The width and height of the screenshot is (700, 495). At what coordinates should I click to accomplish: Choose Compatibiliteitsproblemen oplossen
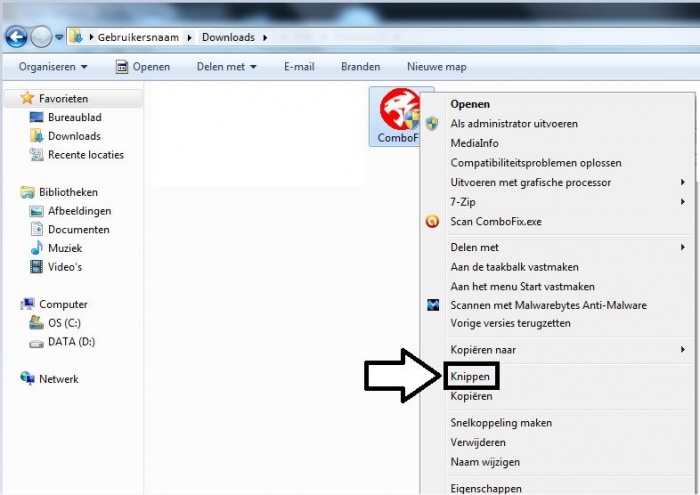coord(536,163)
